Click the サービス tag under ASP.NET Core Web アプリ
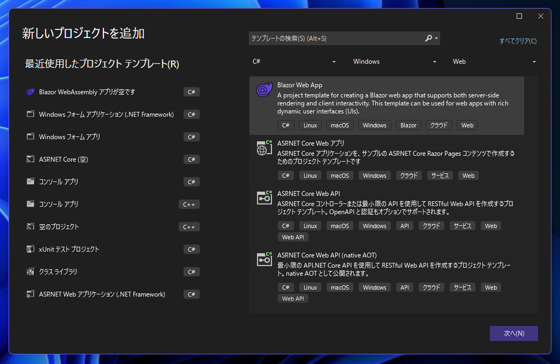 pyautogui.click(x=440, y=176)
